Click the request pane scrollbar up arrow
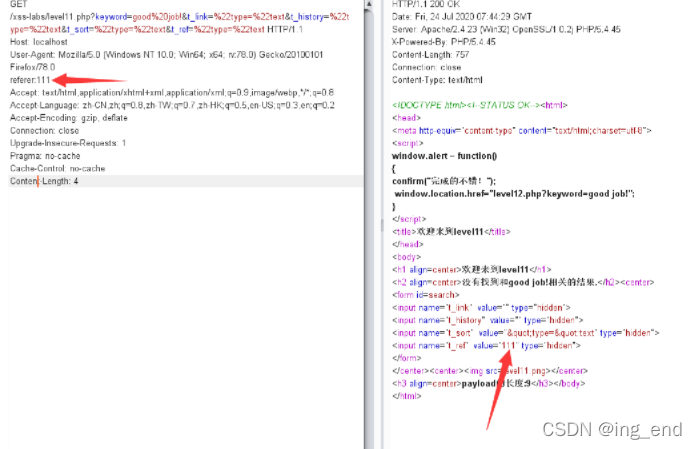Image resolution: width=697 pixels, height=449 pixels. 369,4
